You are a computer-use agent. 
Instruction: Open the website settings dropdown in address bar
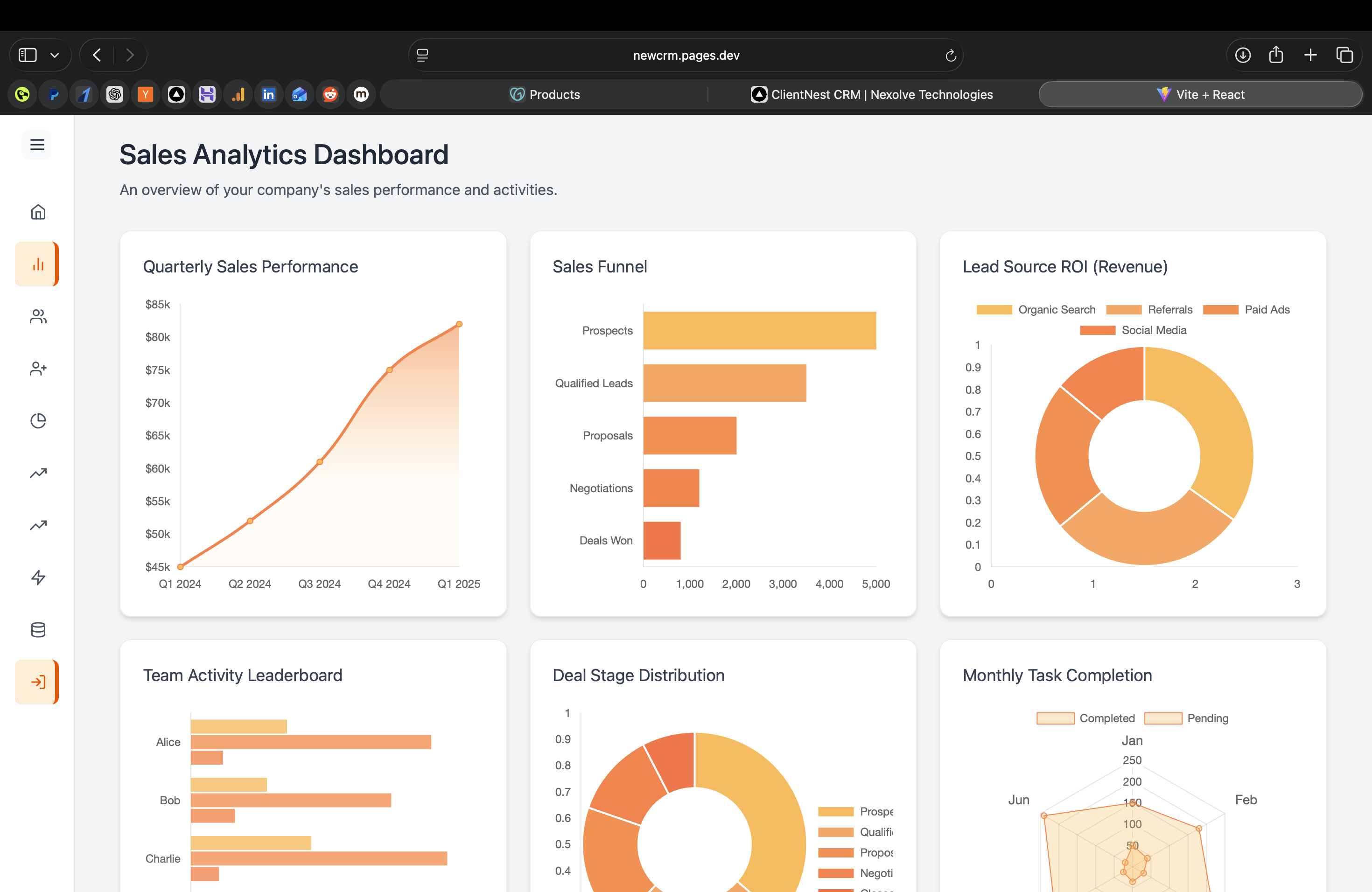(422, 55)
